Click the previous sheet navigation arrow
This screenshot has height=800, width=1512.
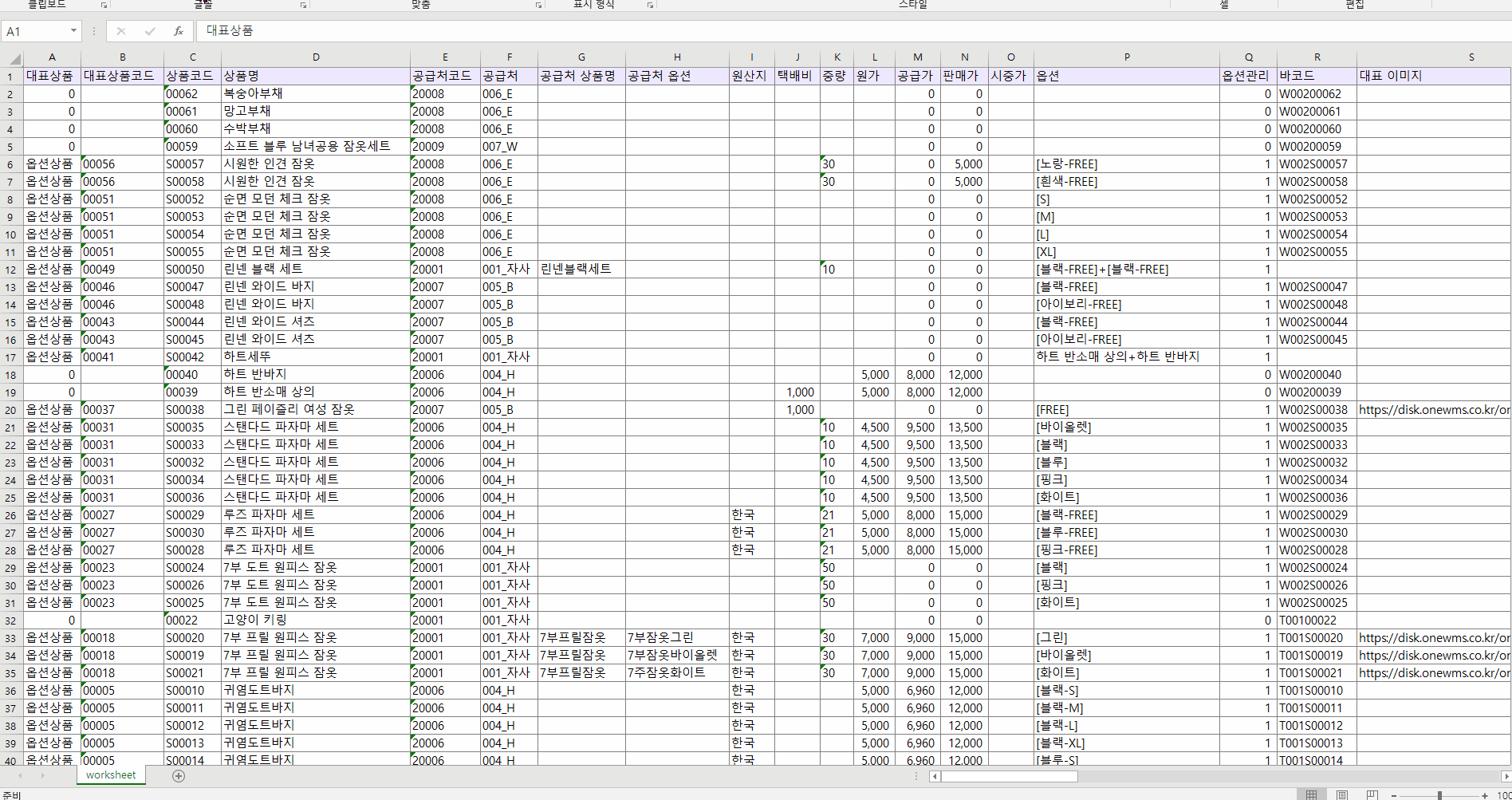[x=21, y=775]
